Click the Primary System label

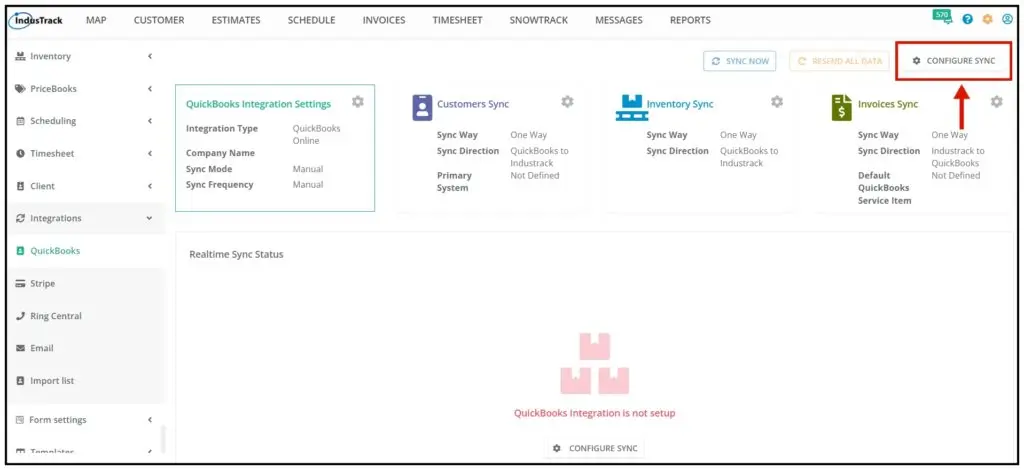pos(454,181)
